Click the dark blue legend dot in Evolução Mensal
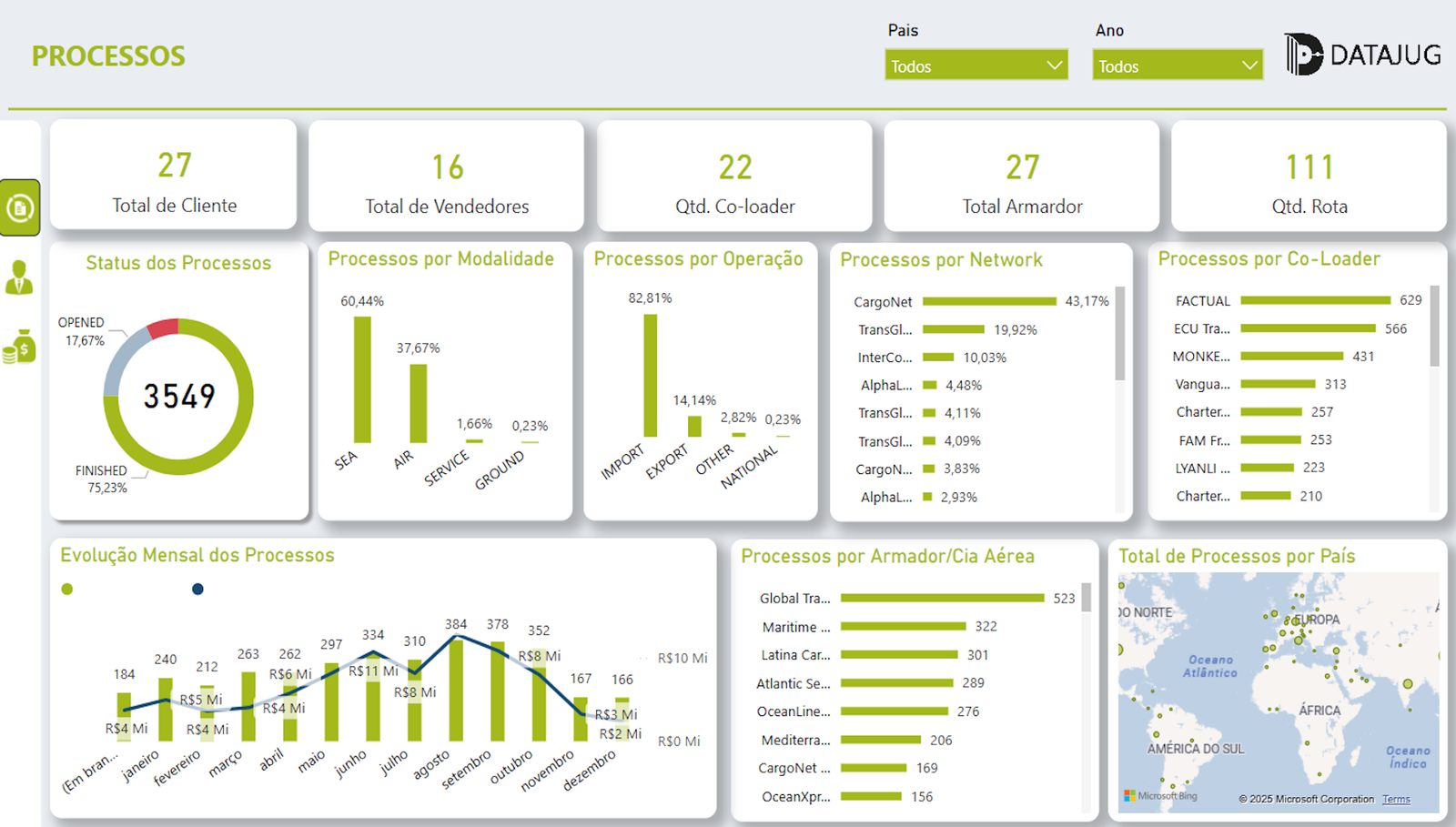Viewport: 1456px width, 827px height. [x=197, y=590]
